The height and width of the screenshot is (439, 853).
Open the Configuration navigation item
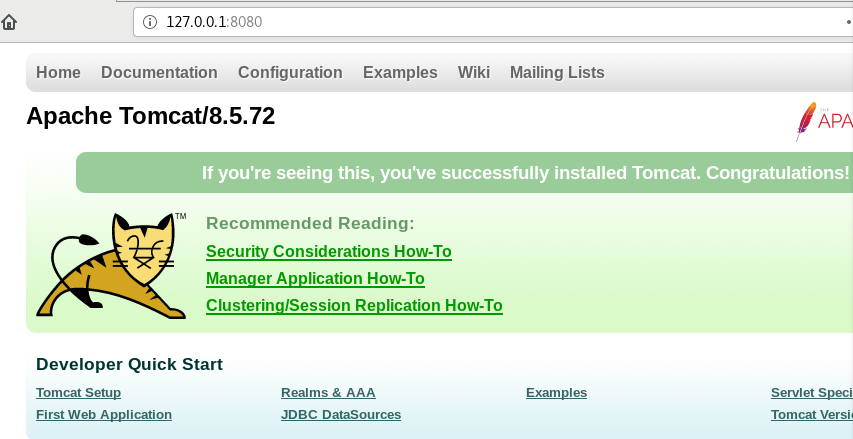290,72
